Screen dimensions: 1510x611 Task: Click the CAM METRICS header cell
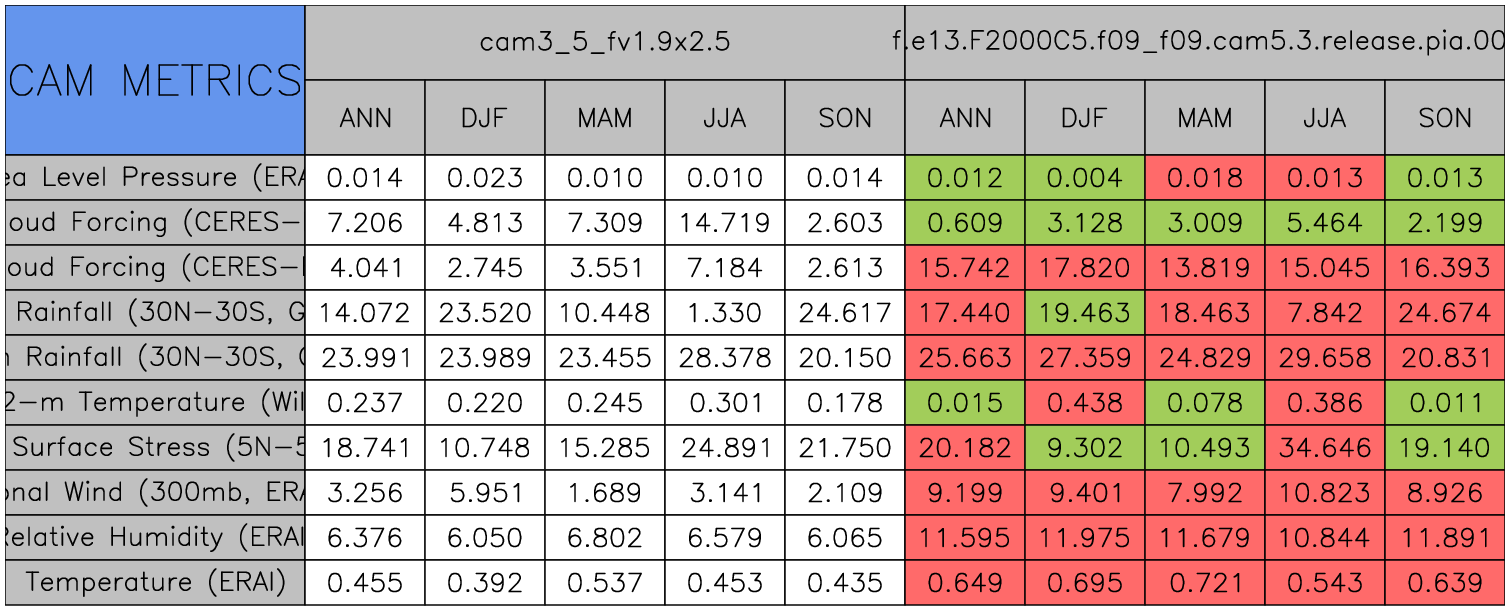[x=154, y=80]
